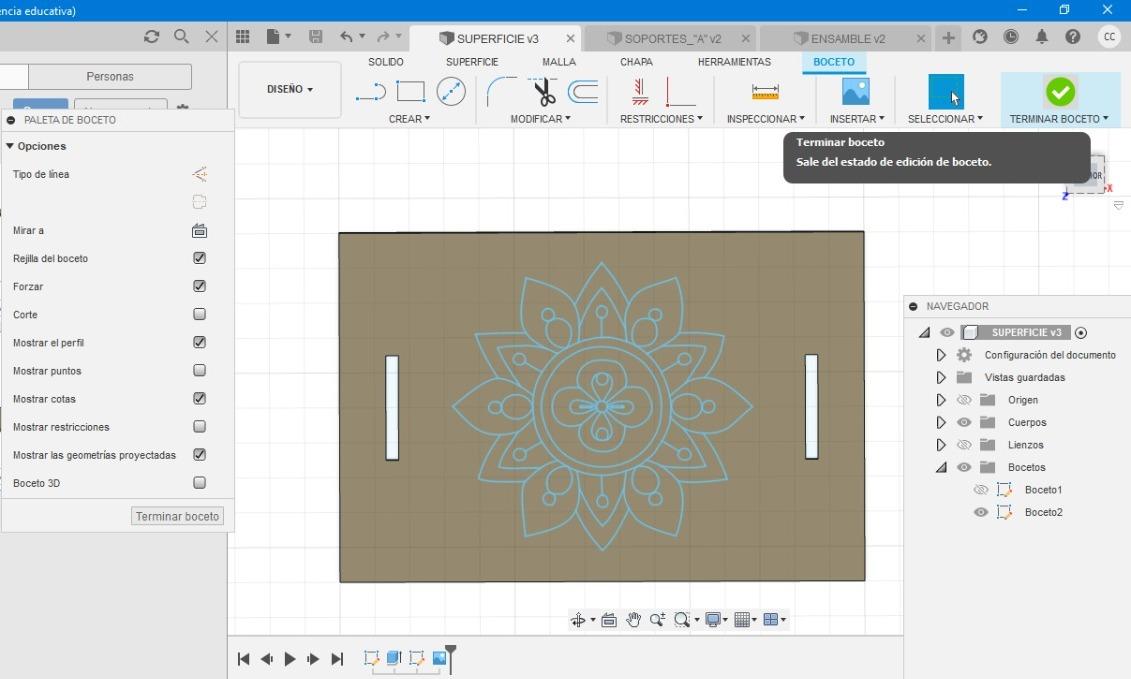Click the Insert image icon
Screen dimensions: 1131x679
[855, 92]
